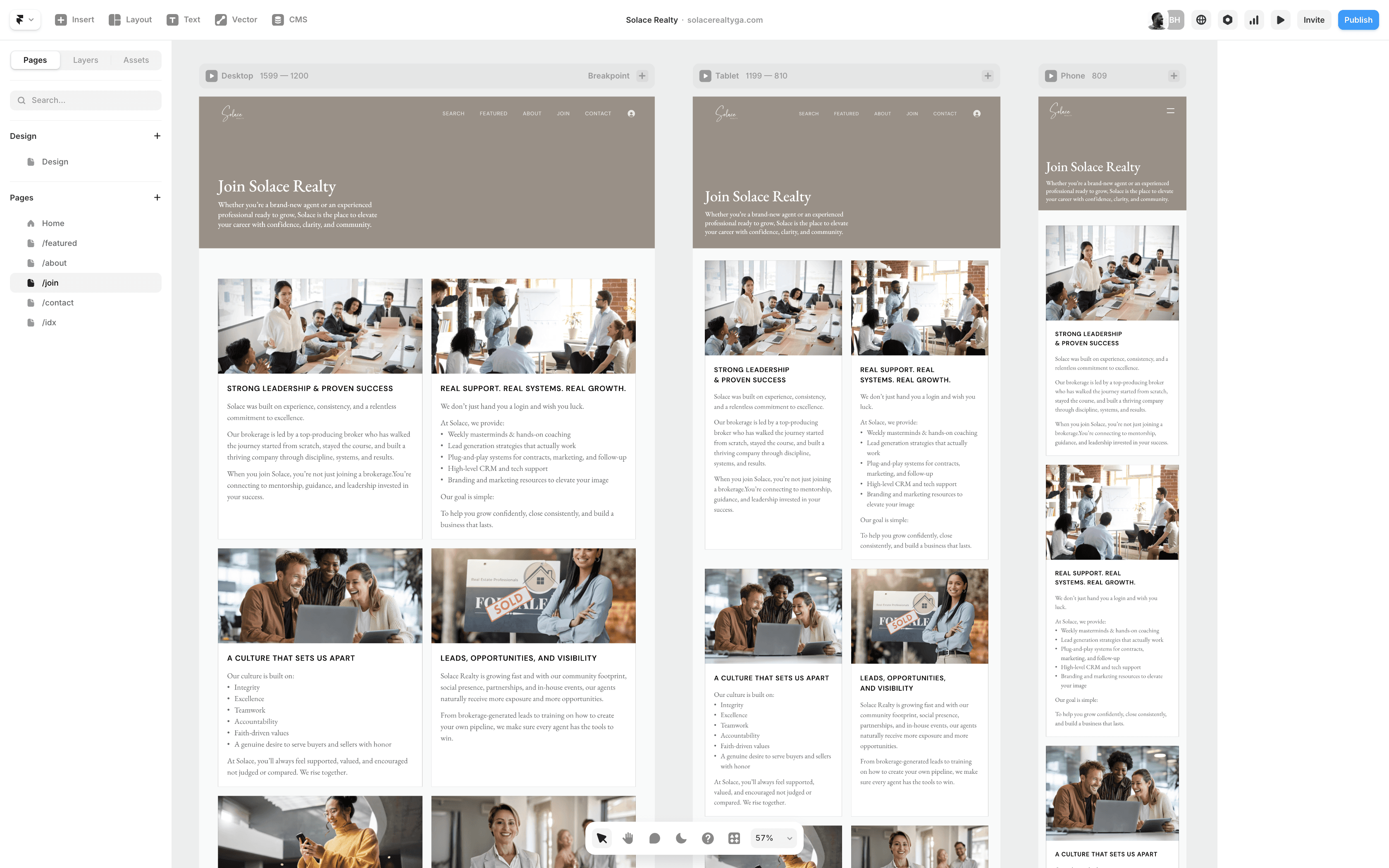Open the /contact page

pyautogui.click(x=57, y=303)
